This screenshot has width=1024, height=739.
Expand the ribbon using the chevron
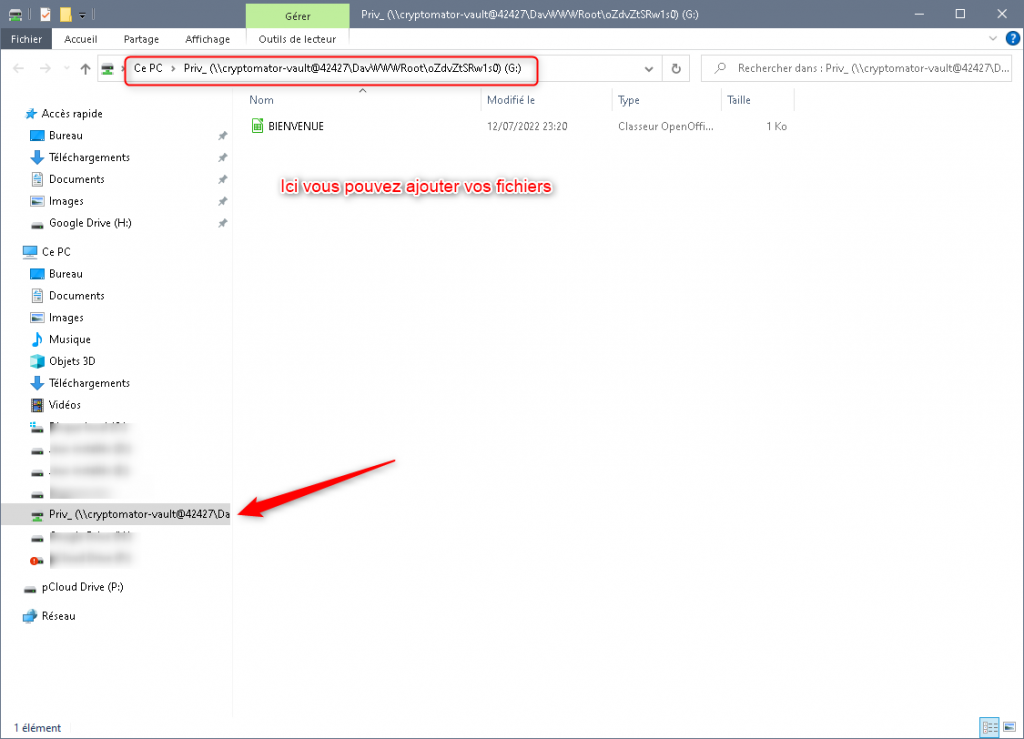(993, 38)
